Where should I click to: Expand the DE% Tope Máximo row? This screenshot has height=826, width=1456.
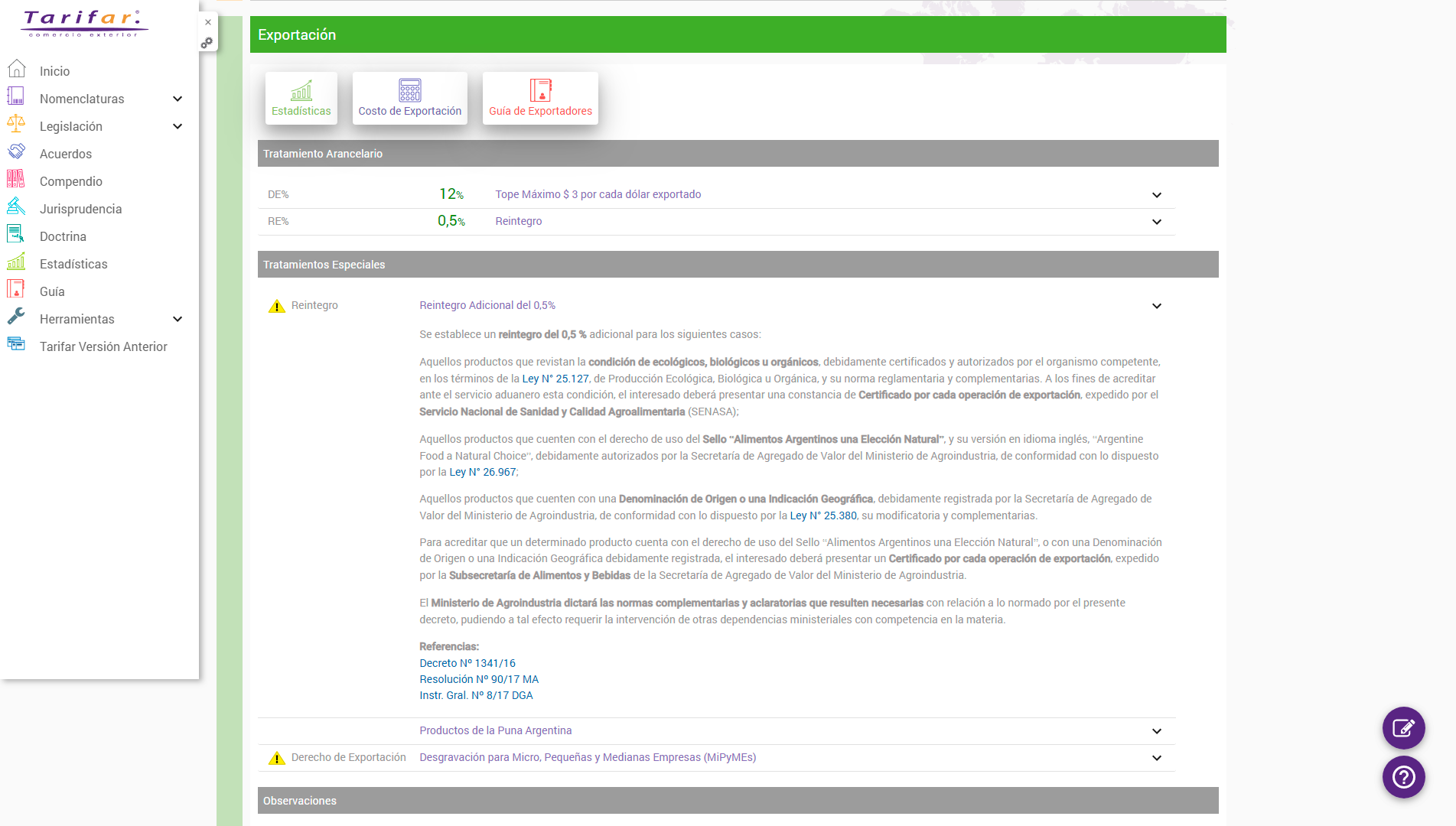[x=1157, y=195]
